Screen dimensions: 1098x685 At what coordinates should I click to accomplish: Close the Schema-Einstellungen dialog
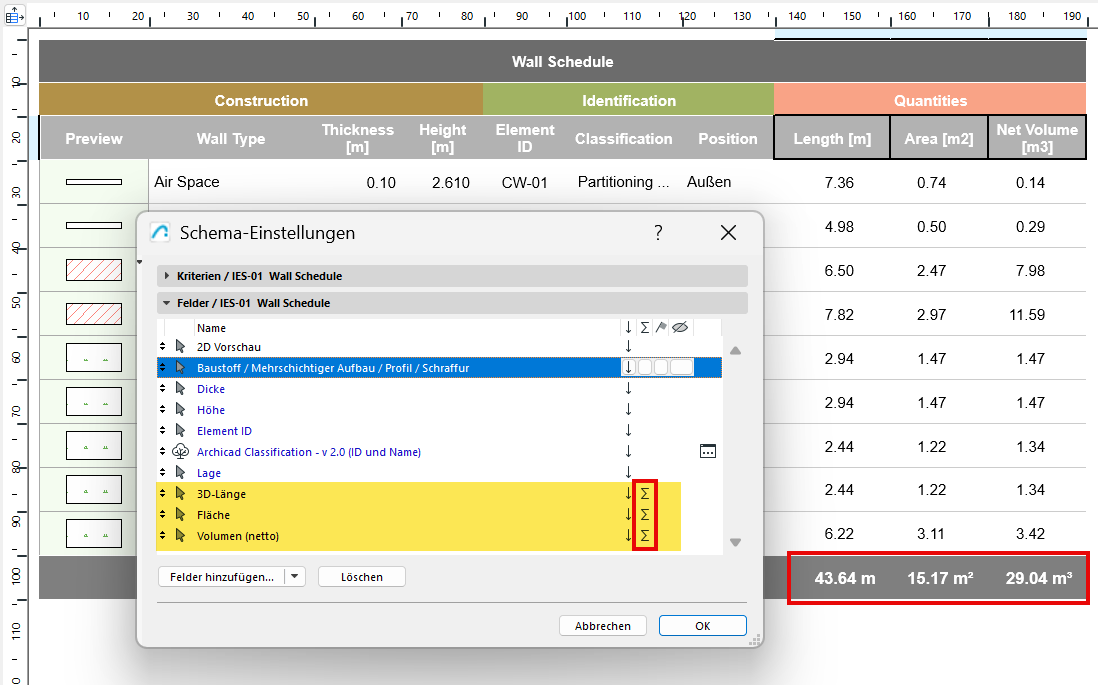(x=728, y=233)
